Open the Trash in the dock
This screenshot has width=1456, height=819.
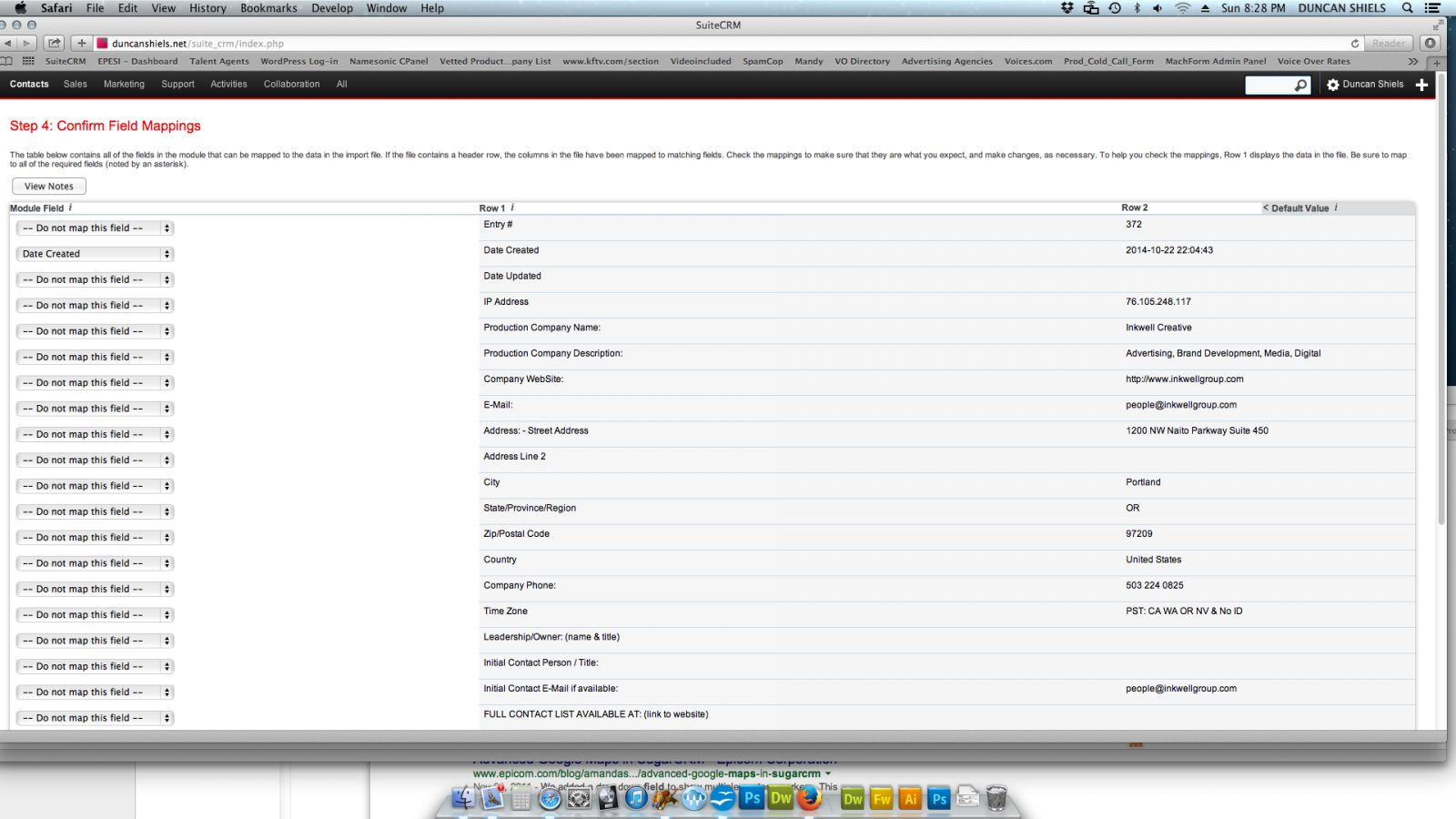coord(996,798)
